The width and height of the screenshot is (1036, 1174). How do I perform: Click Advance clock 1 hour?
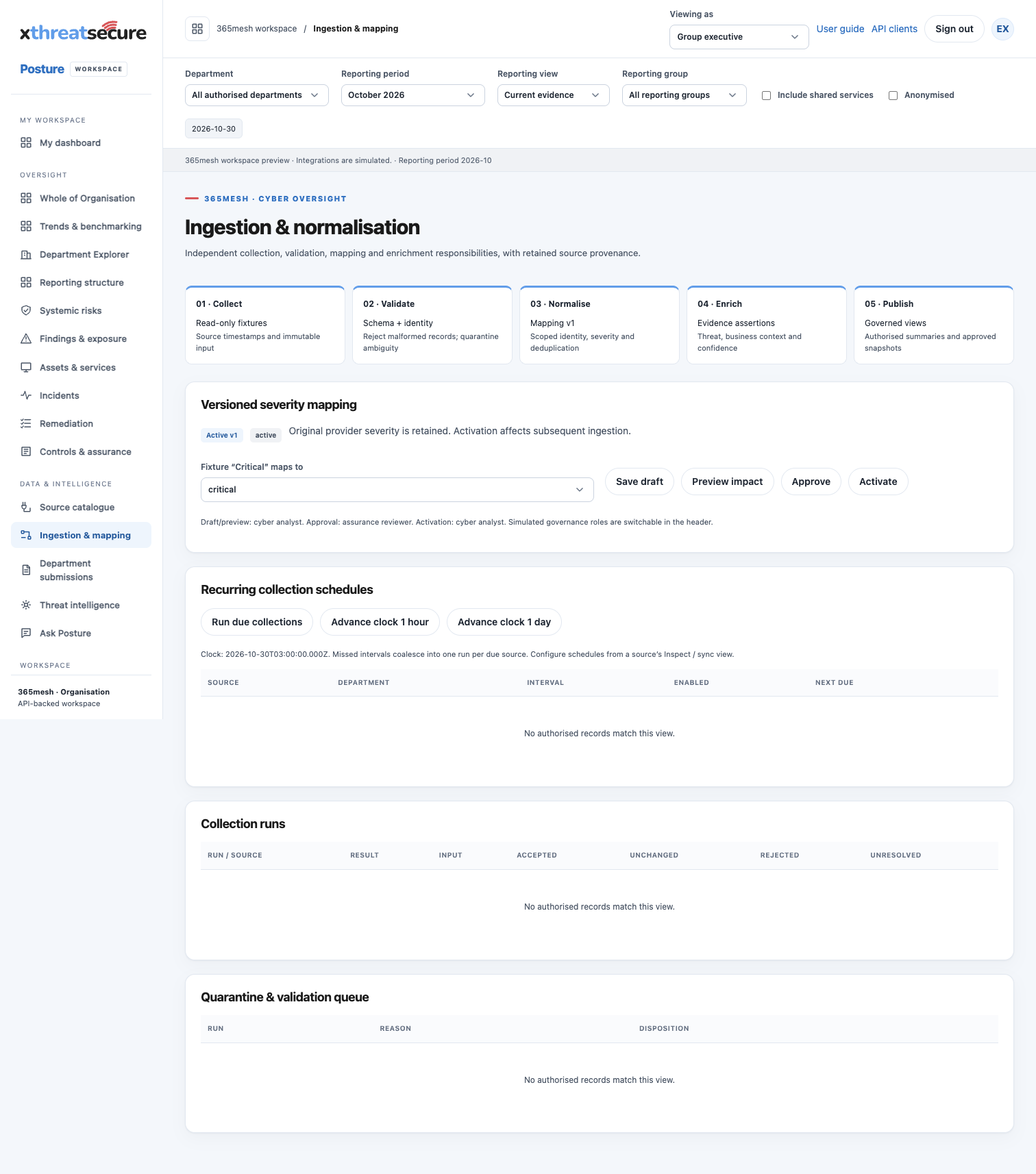point(380,622)
